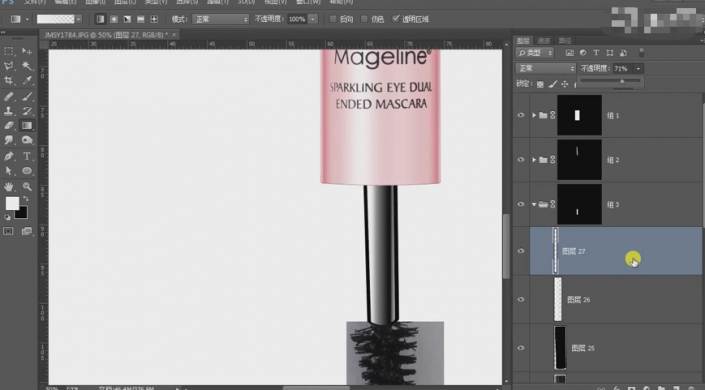Switch to the Channels panel tab
705x390 pixels.
pyautogui.click(x=544, y=41)
